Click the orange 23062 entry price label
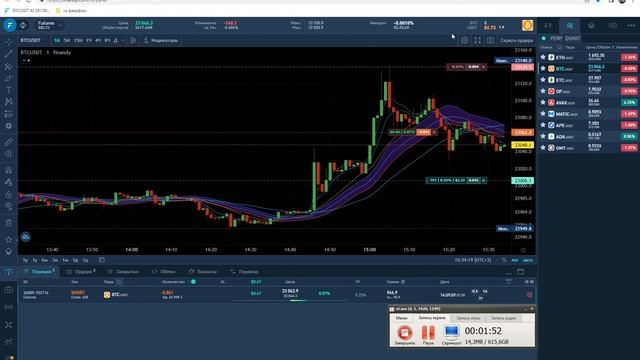Viewport: 640px width, 360px height. coord(522,133)
